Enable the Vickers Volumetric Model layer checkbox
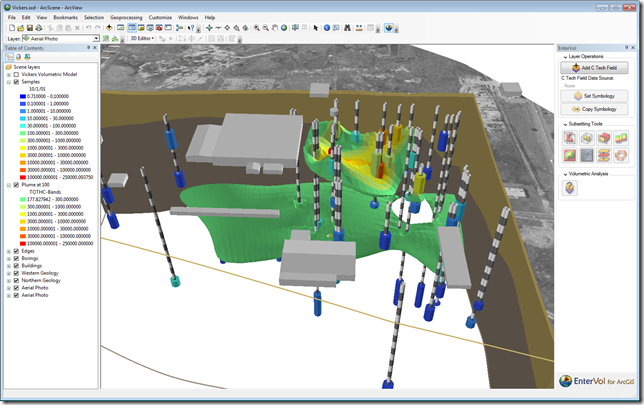Viewport: 644px width, 405px height. click(x=15, y=75)
